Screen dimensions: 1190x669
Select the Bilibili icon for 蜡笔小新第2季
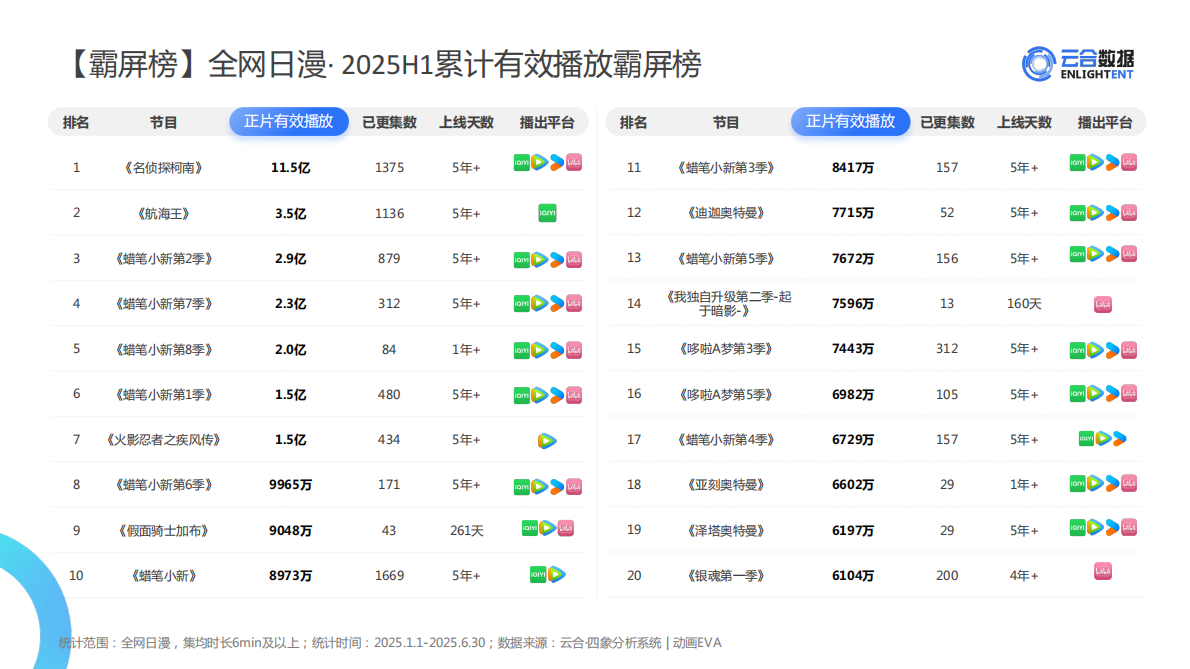coord(574,258)
